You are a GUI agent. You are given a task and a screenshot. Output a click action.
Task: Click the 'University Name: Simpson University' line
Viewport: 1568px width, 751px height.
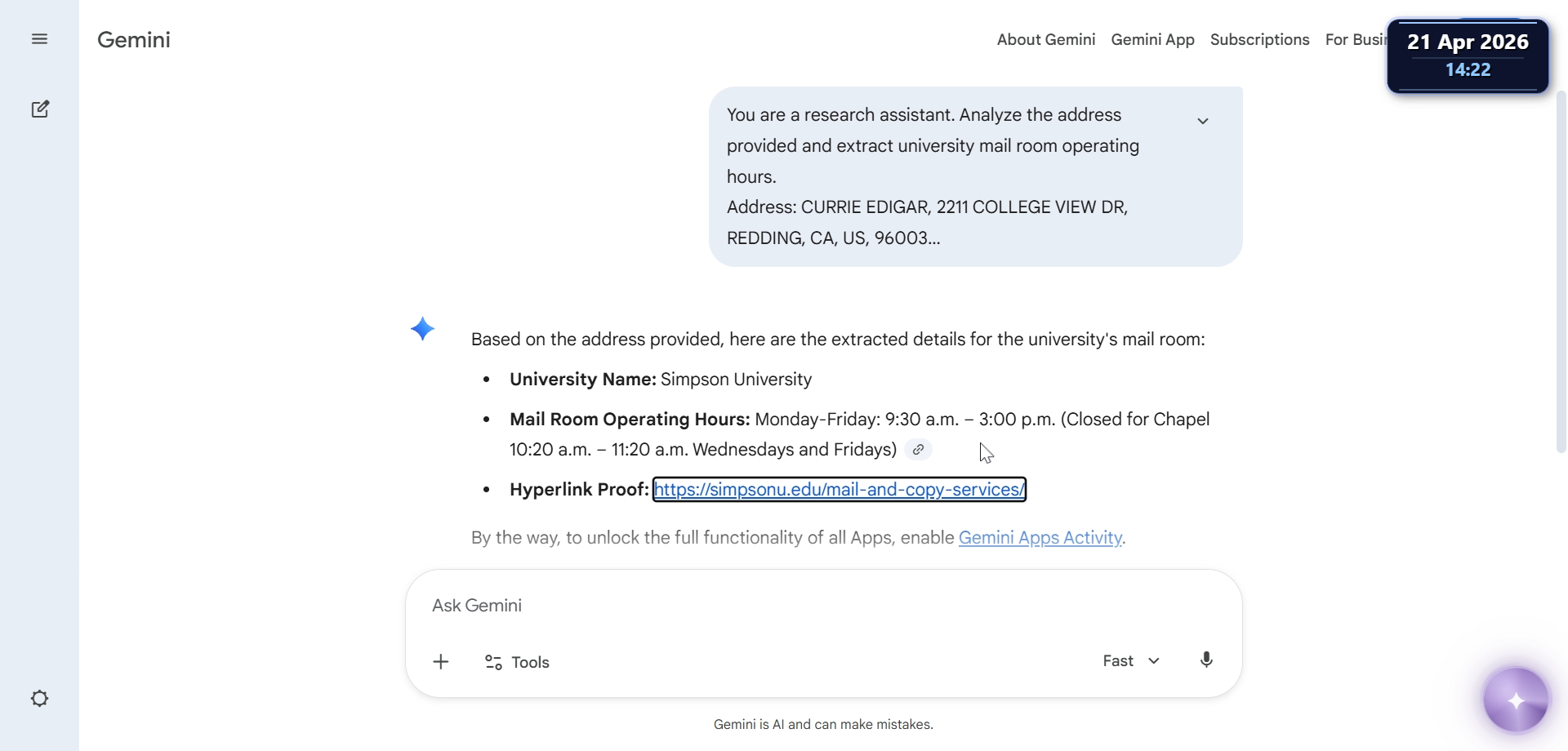click(x=661, y=380)
